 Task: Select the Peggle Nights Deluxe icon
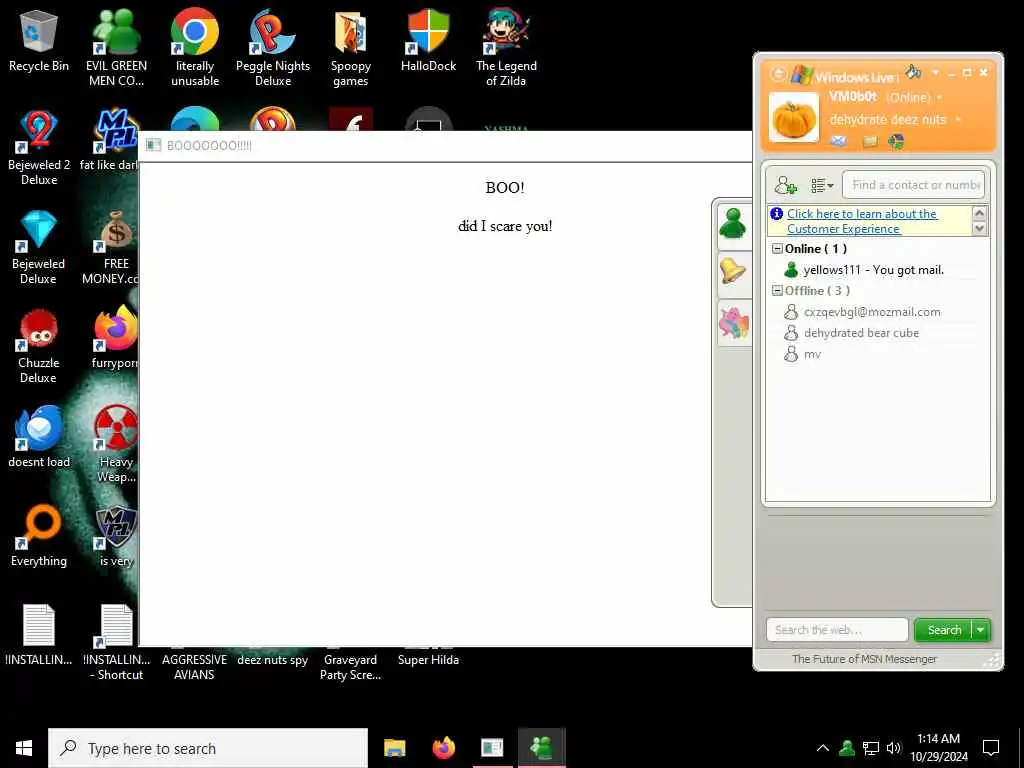pyautogui.click(x=273, y=47)
